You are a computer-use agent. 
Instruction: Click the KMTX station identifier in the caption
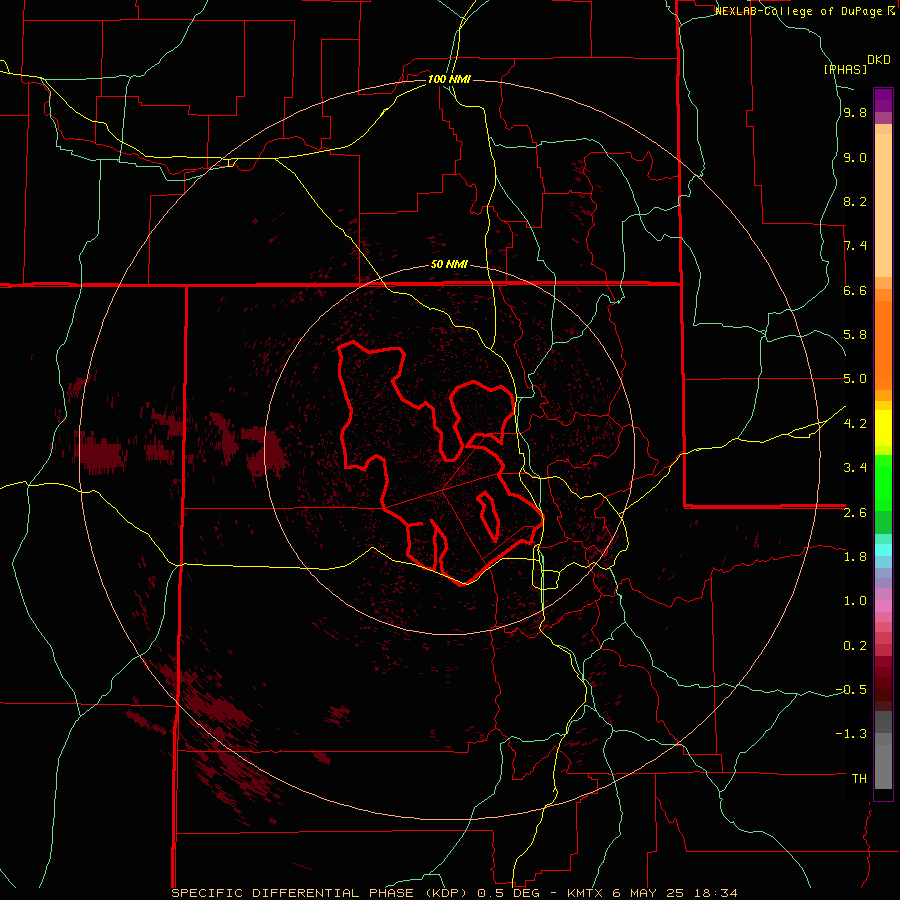pos(584,893)
